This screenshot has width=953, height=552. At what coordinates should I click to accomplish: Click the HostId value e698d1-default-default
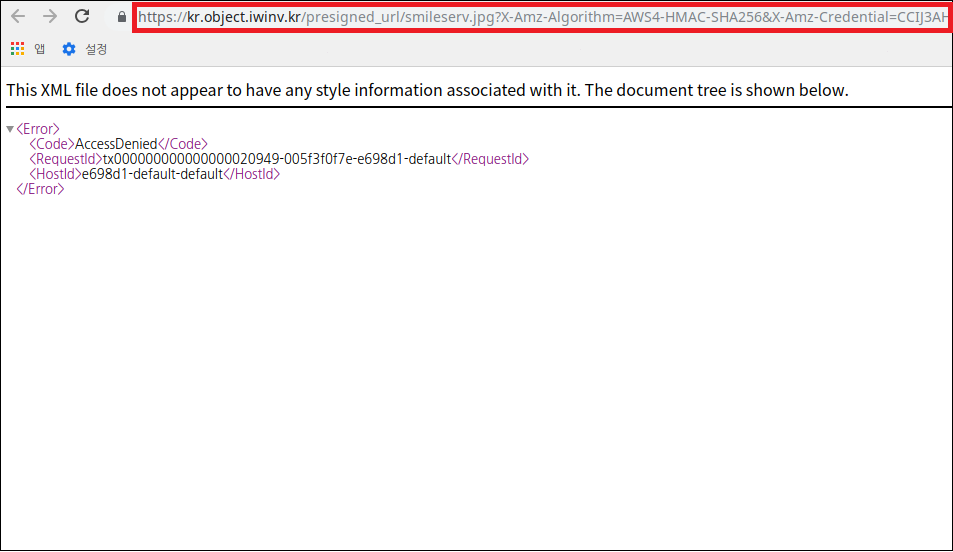pyautogui.click(x=153, y=174)
